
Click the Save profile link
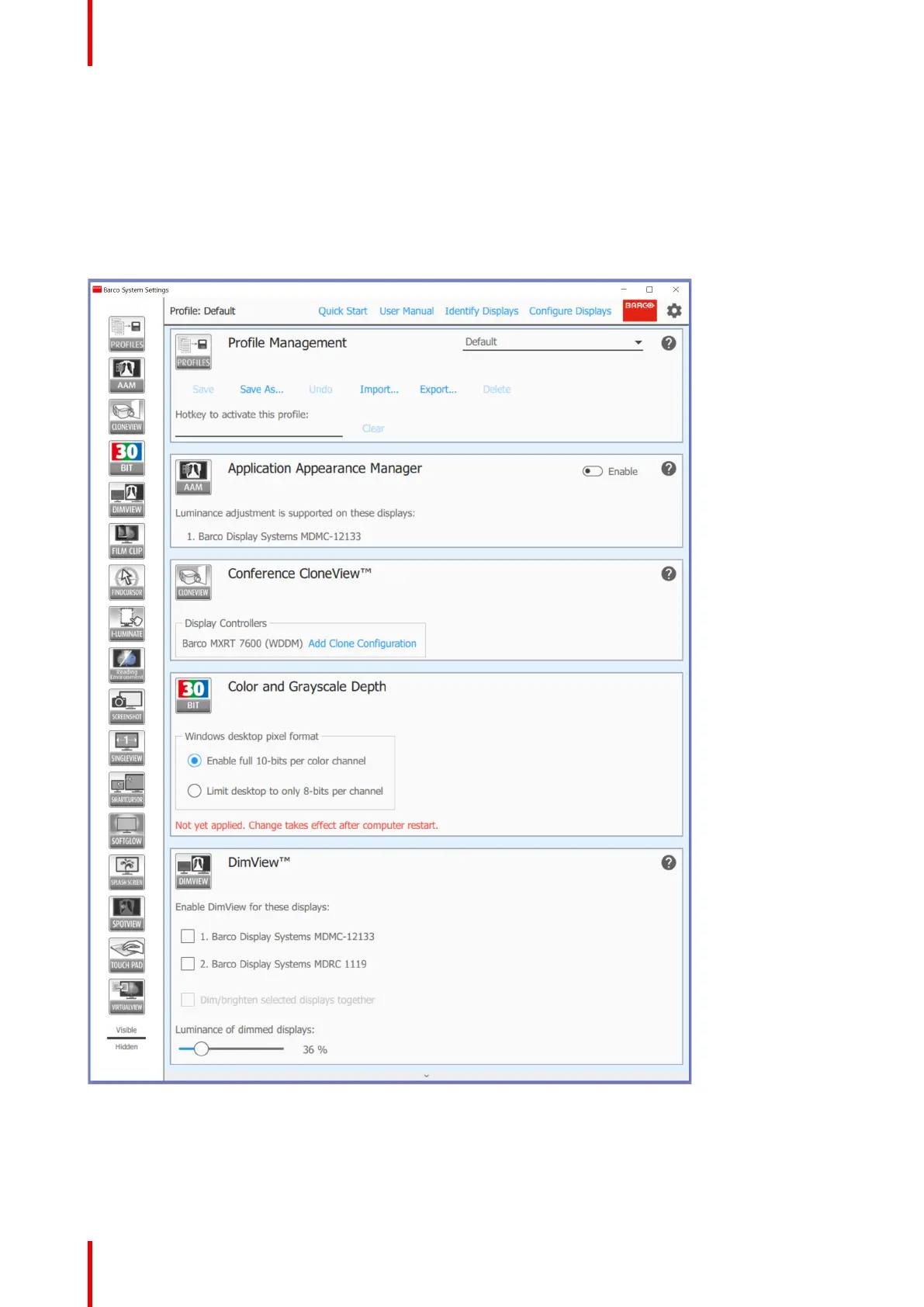pyautogui.click(x=203, y=390)
